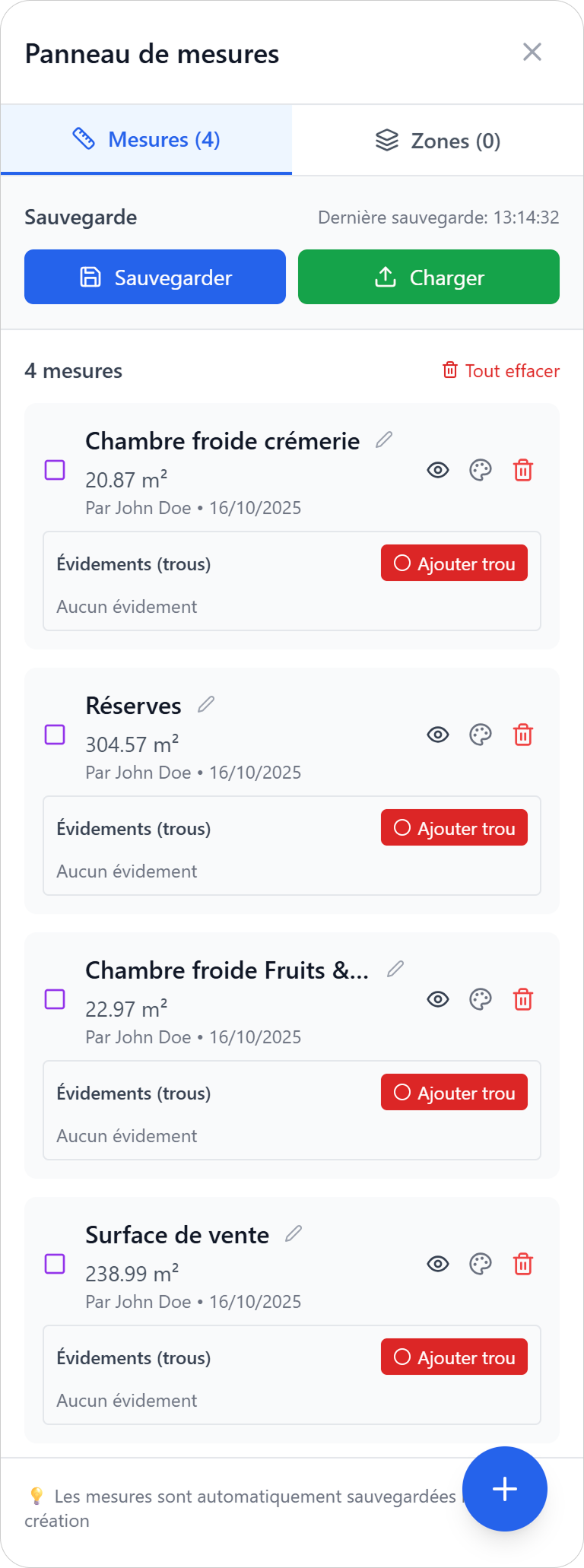Edit the Surface de vente name
This screenshot has width=584, height=1568.
pyautogui.click(x=294, y=1233)
